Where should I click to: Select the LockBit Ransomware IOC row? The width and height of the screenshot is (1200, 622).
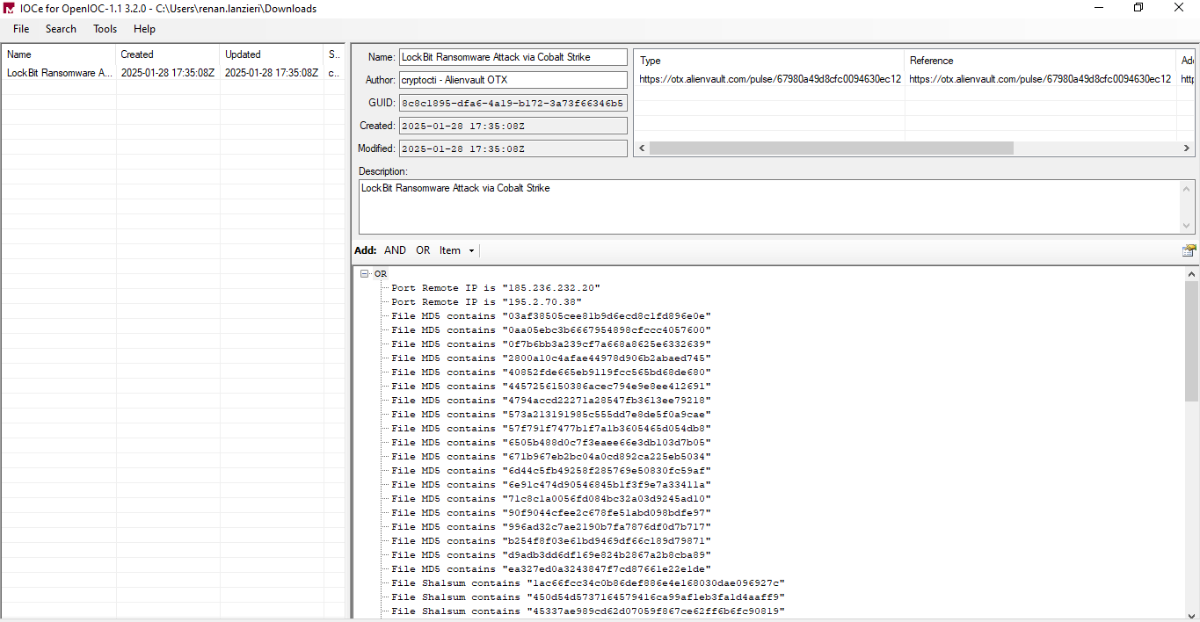click(x=172, y=73)
